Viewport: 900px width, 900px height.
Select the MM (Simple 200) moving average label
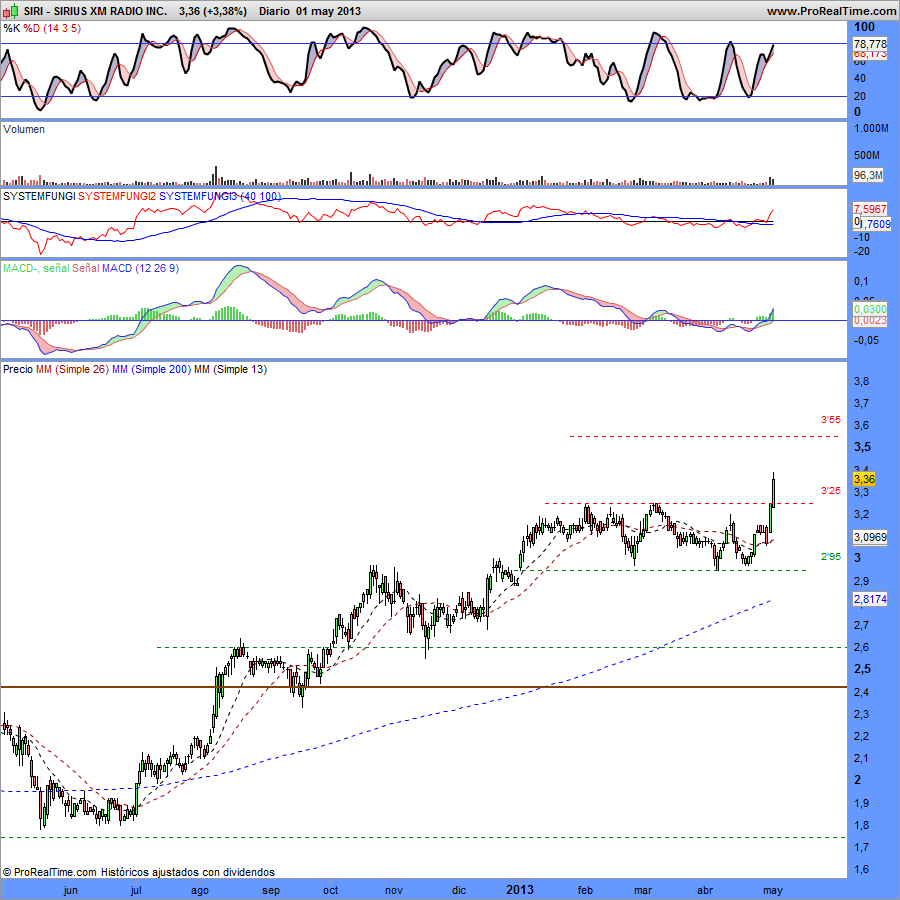pyautogui.click(x=151, y=369)
